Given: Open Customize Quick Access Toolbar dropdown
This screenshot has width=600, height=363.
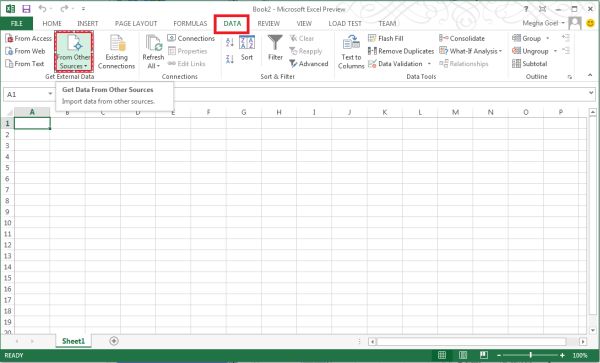Looking at the screenshot, I should click(83, 8).
